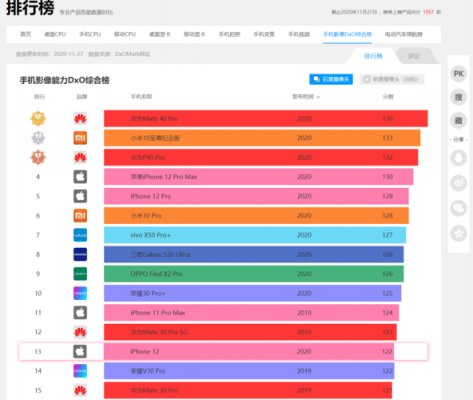The width and height of the screenshot is (473, 400).
Task: Click Apple logo in iPhone 12 Pro row
Action: (80, 196)
